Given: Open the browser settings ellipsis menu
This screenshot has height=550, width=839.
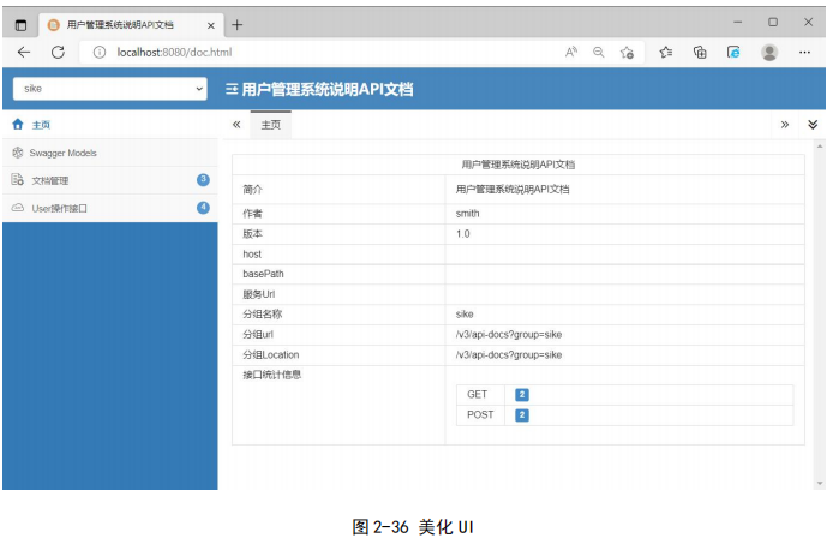Looking at the screenshot, I should [804, 52].
